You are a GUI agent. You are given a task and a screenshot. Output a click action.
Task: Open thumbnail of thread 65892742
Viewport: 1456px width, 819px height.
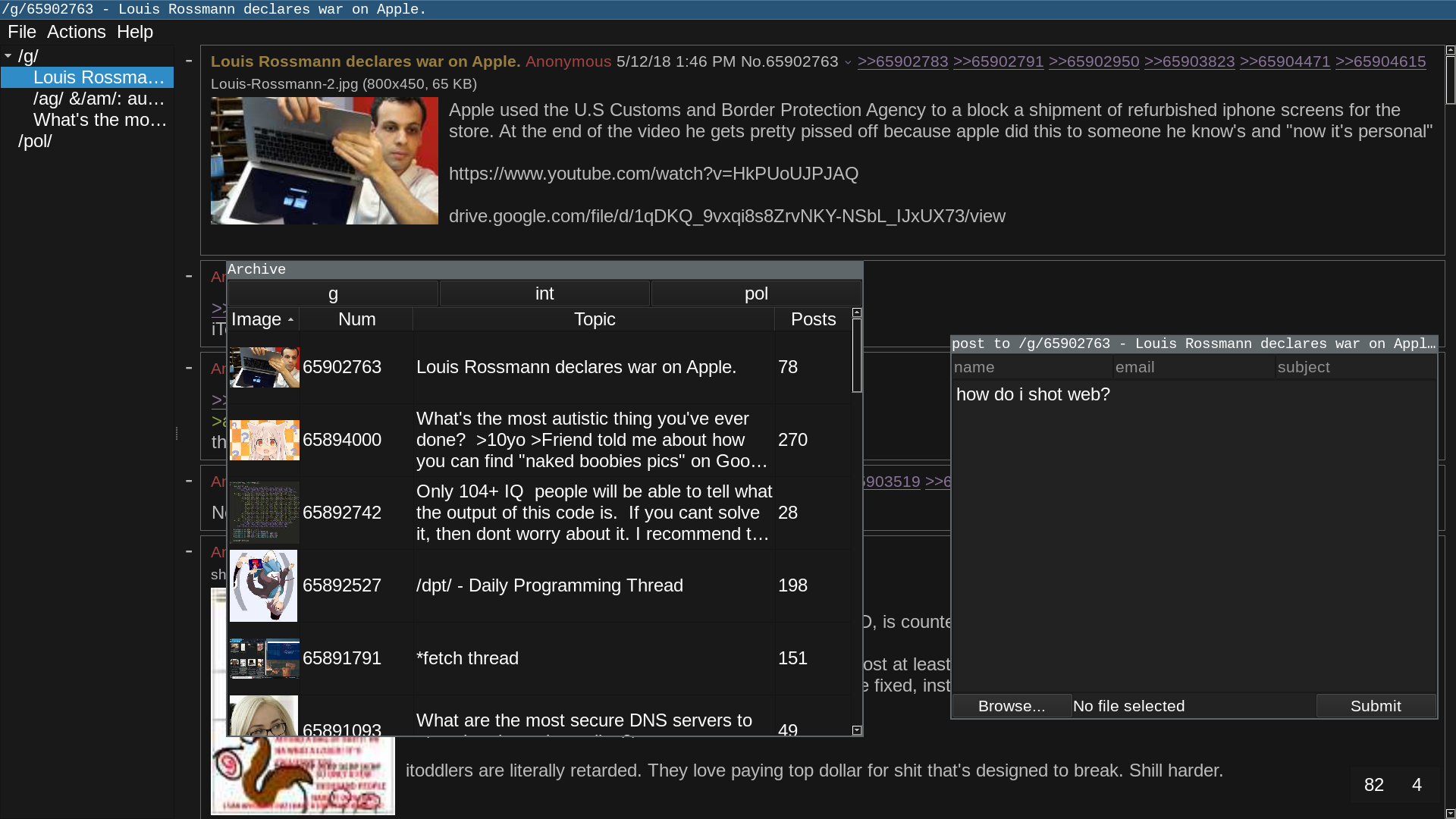(x=265, y=513)
